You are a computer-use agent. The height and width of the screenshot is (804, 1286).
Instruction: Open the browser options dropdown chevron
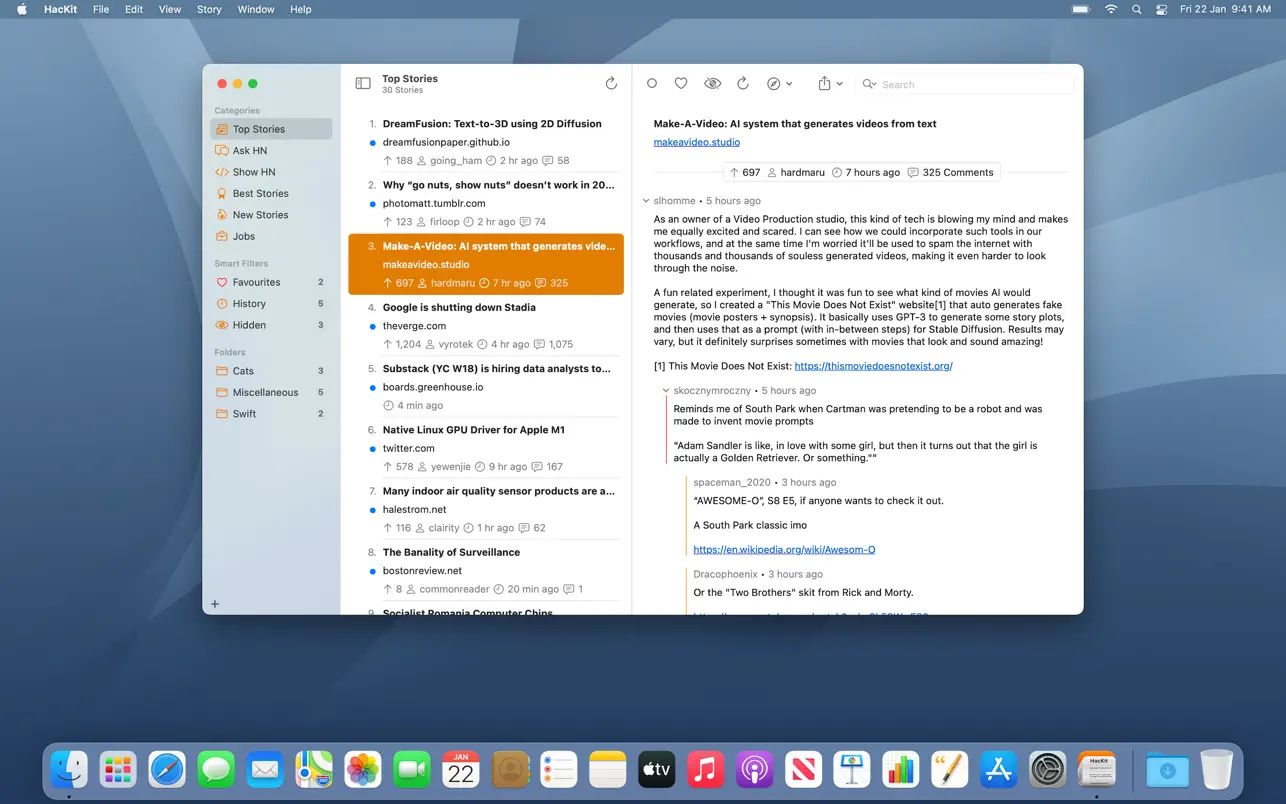(789, 83)
